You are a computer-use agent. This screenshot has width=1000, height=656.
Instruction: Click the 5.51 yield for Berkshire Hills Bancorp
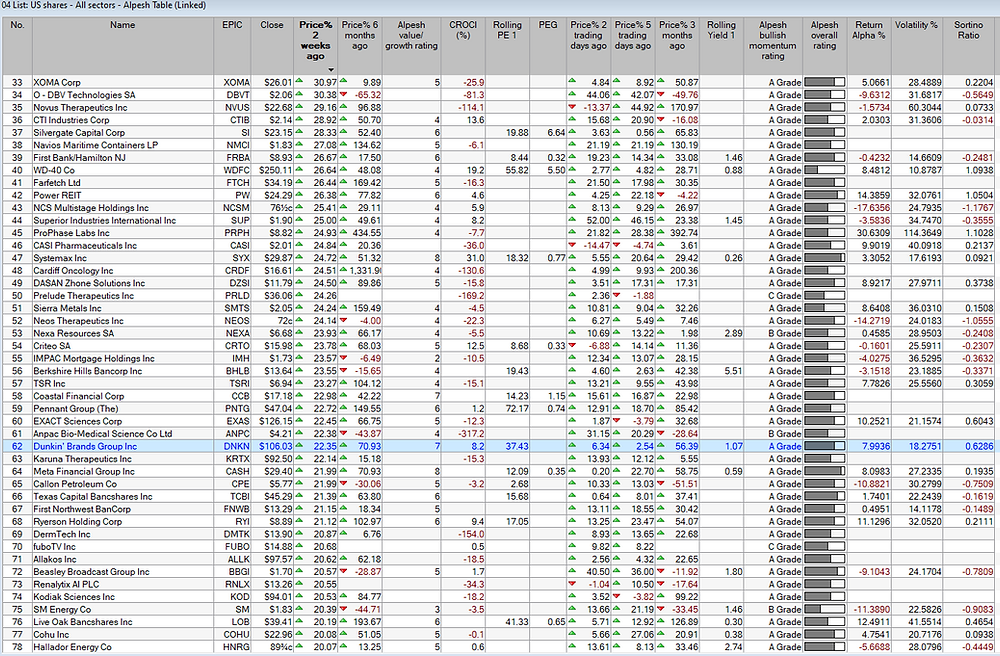coord(721,371)
